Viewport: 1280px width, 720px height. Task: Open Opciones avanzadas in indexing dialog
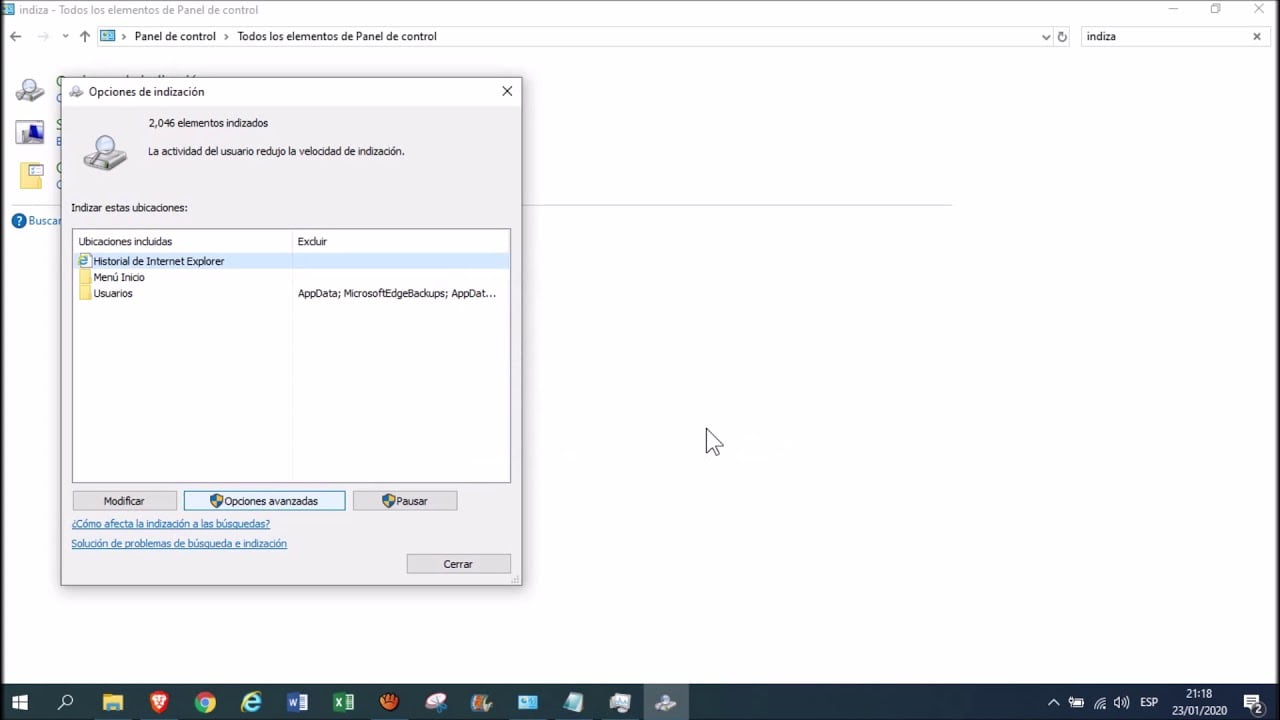click(264, 501)
